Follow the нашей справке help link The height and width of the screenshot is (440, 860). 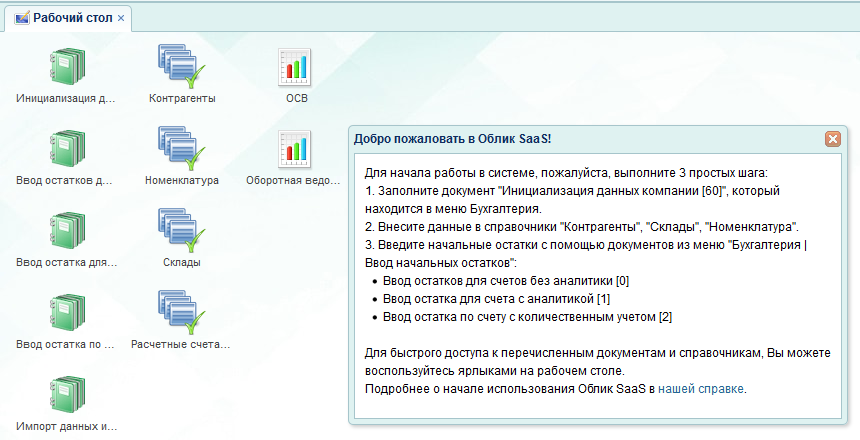(x=700, y=389)
